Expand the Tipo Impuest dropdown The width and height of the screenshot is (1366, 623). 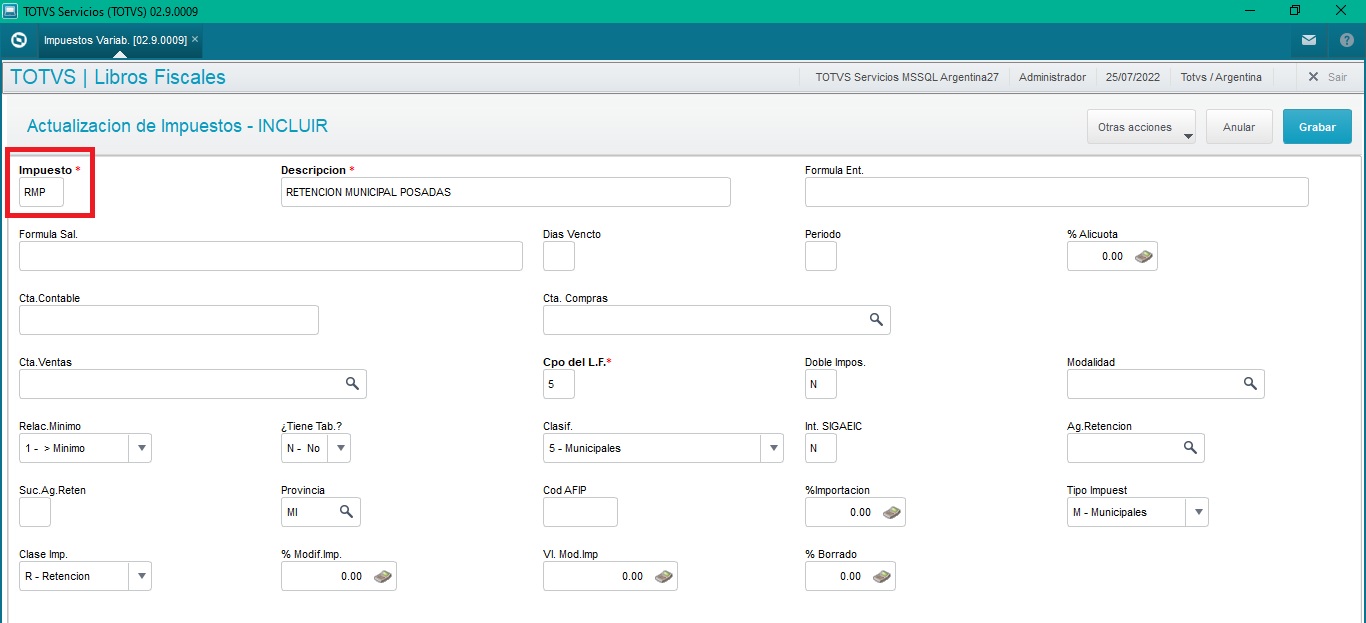tap(1197, 512)
